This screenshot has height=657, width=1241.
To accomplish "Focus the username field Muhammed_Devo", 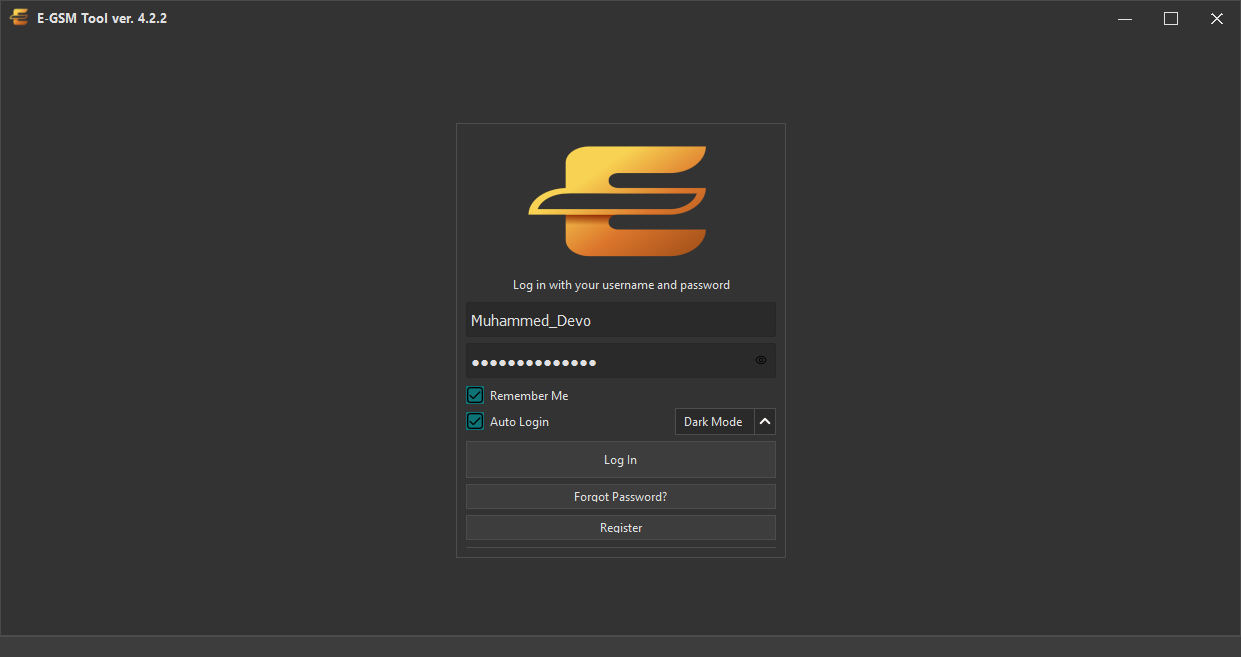I will click(621, 320).
